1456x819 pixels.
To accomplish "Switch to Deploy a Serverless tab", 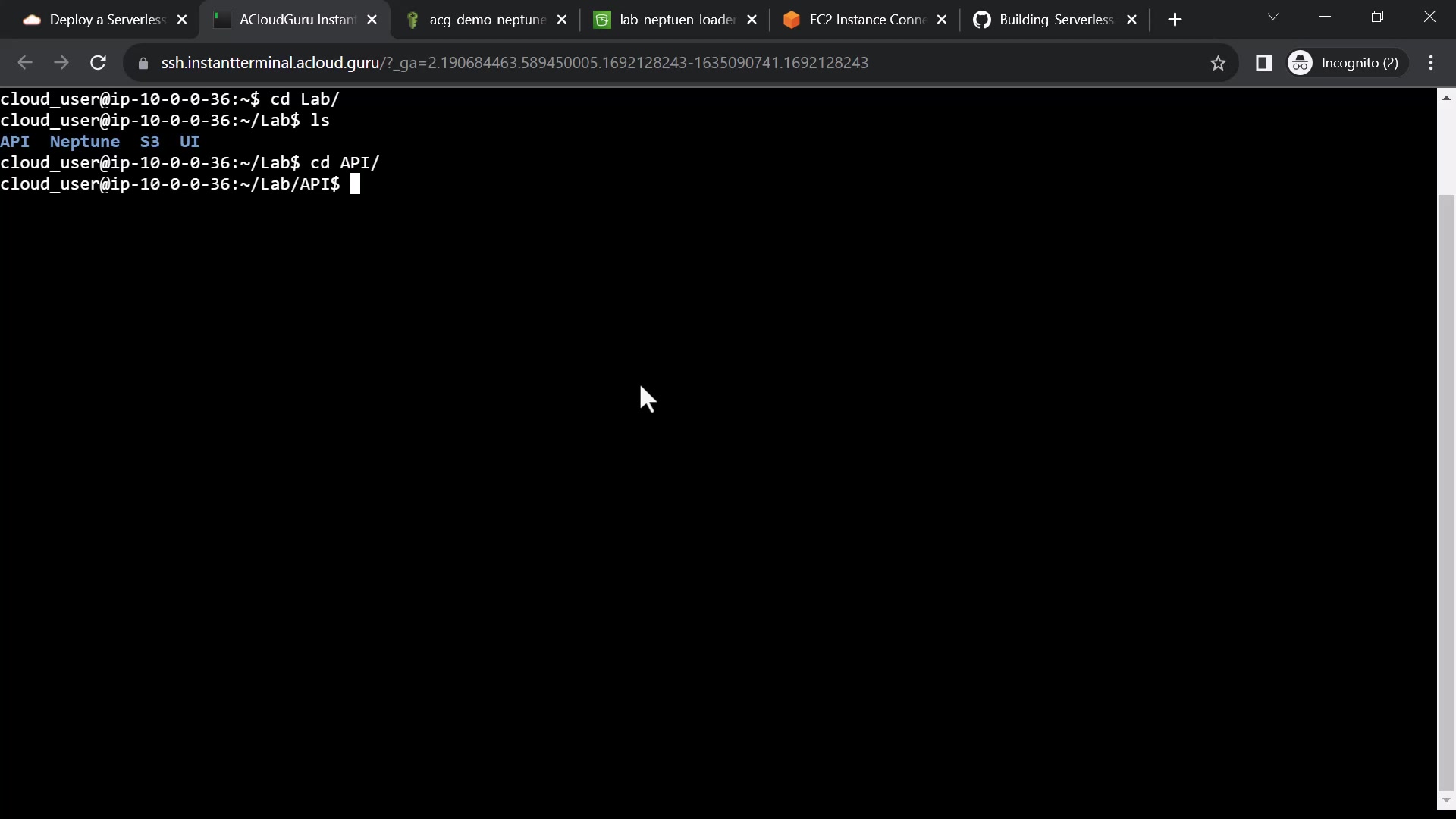I will tap(106, 20).
